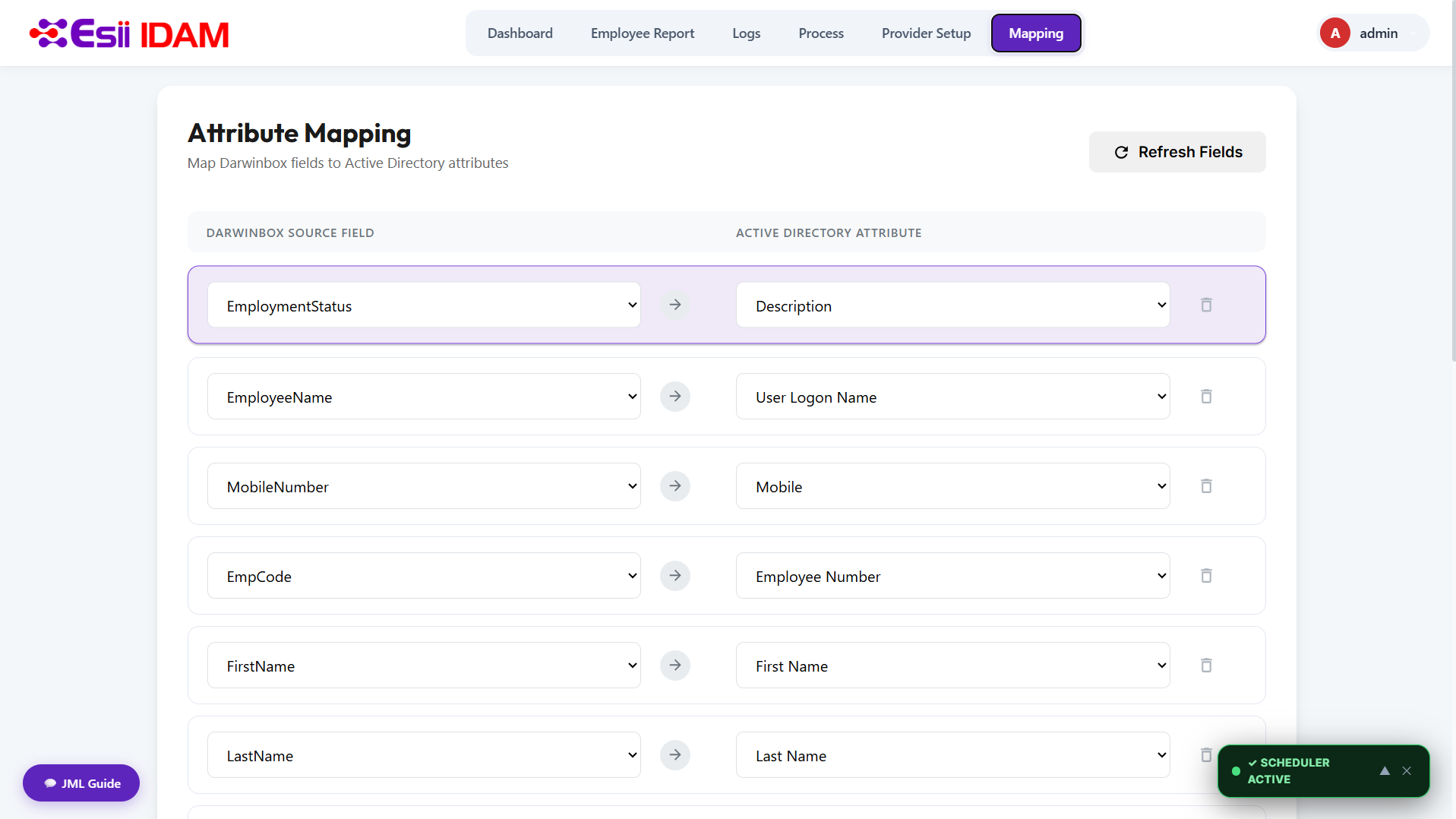Open the Mobile attribute dropdown
Image resolution: width=1456 pixels, height=819 pixels.
(x=952, y=486)
